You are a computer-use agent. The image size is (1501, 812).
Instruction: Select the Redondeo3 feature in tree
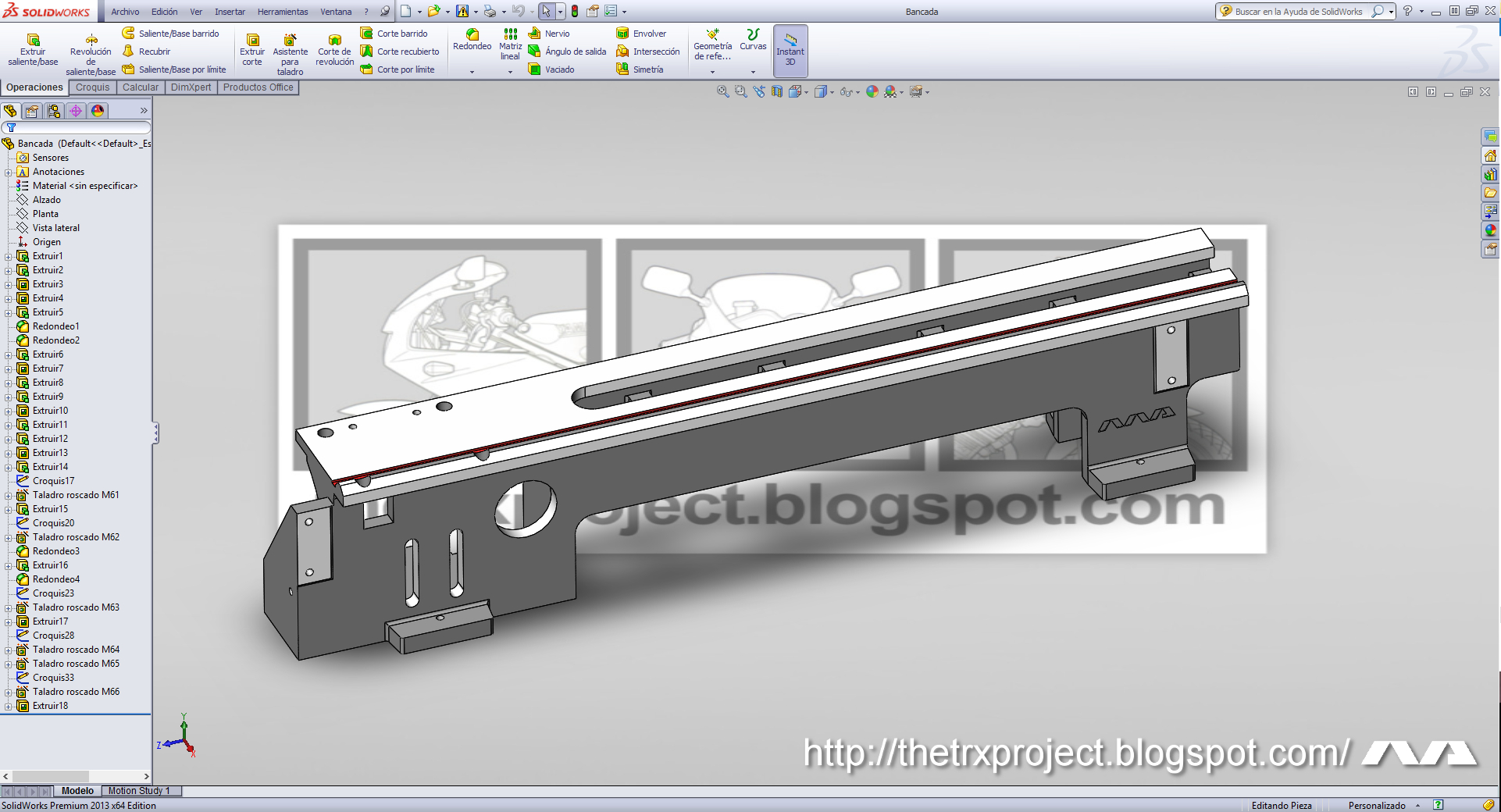pos(48,551)
